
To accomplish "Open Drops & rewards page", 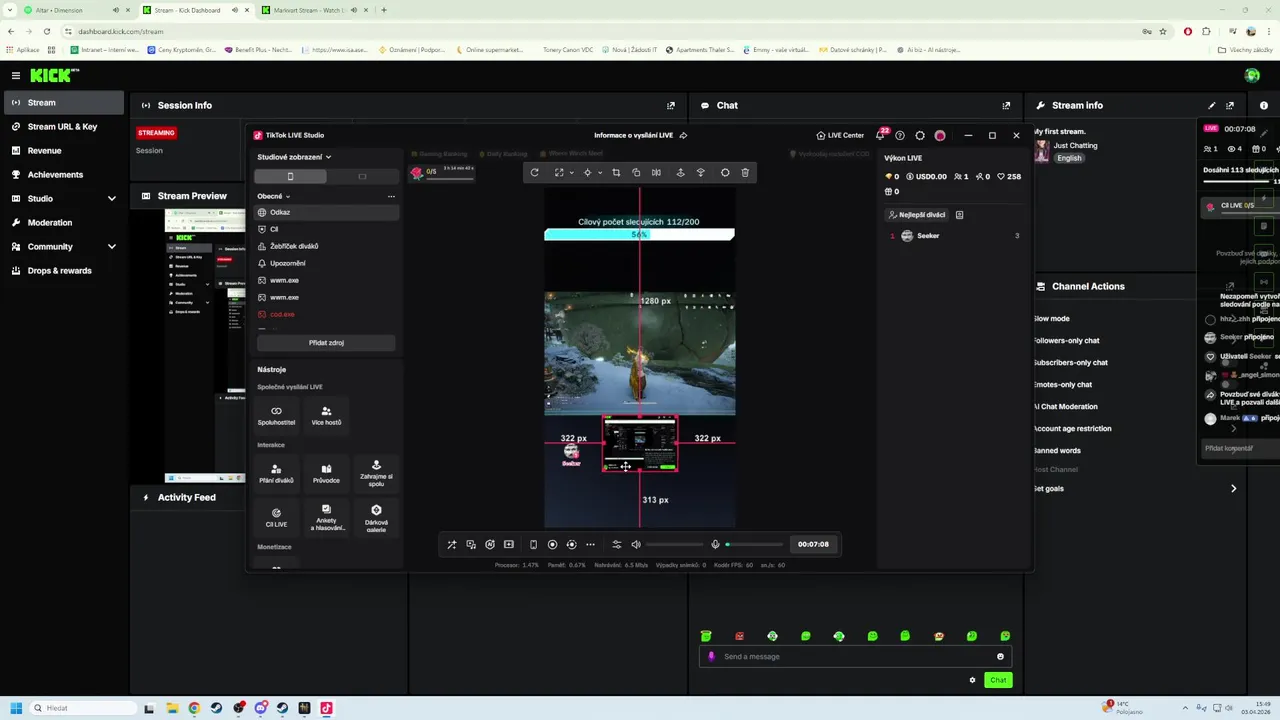I will pos(62,271).
